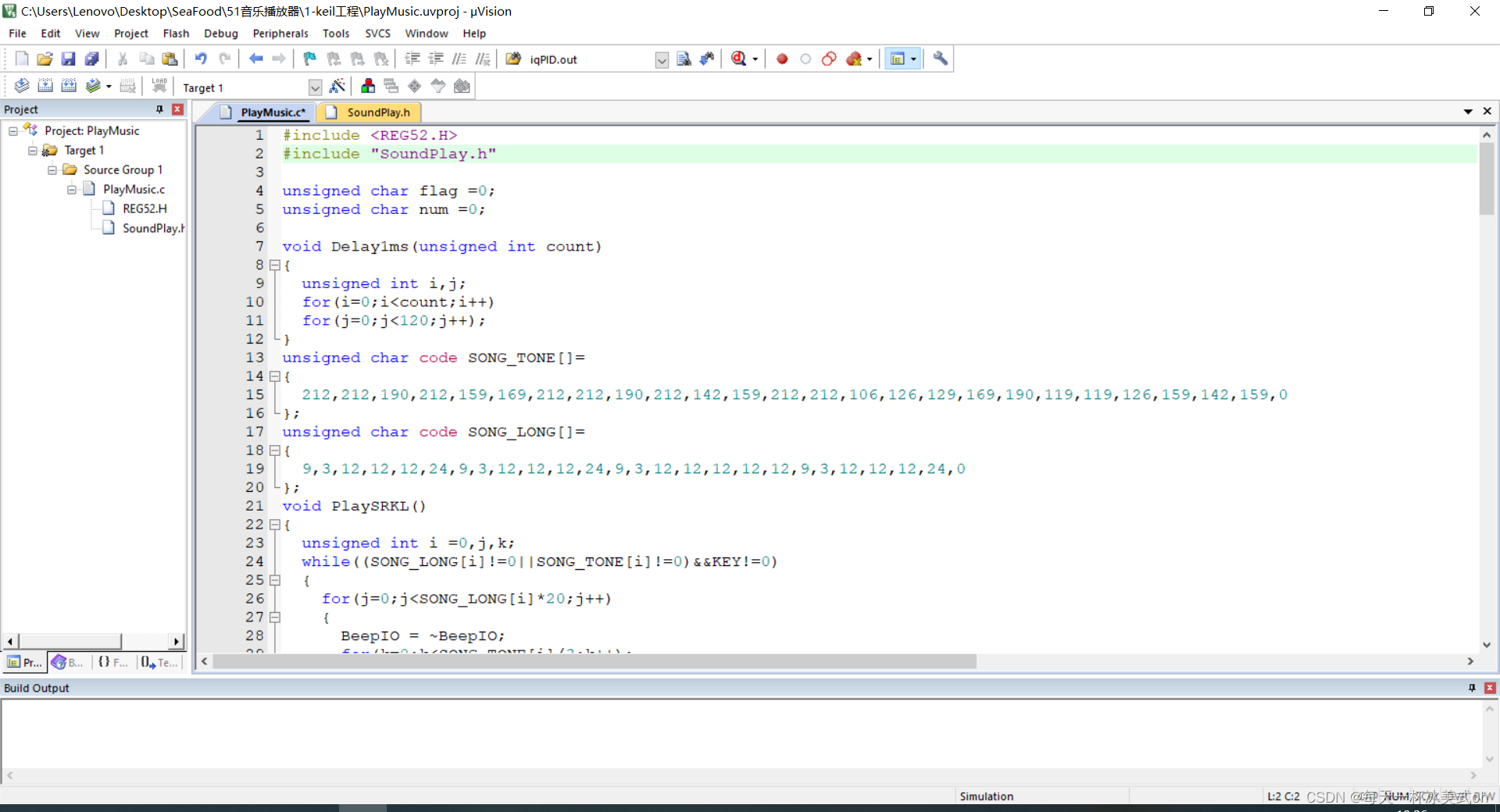Insert a breakpoint with the red dot icon
Image resolution: width=1500 pixels, height=812 pixels.
click(782, 59)
